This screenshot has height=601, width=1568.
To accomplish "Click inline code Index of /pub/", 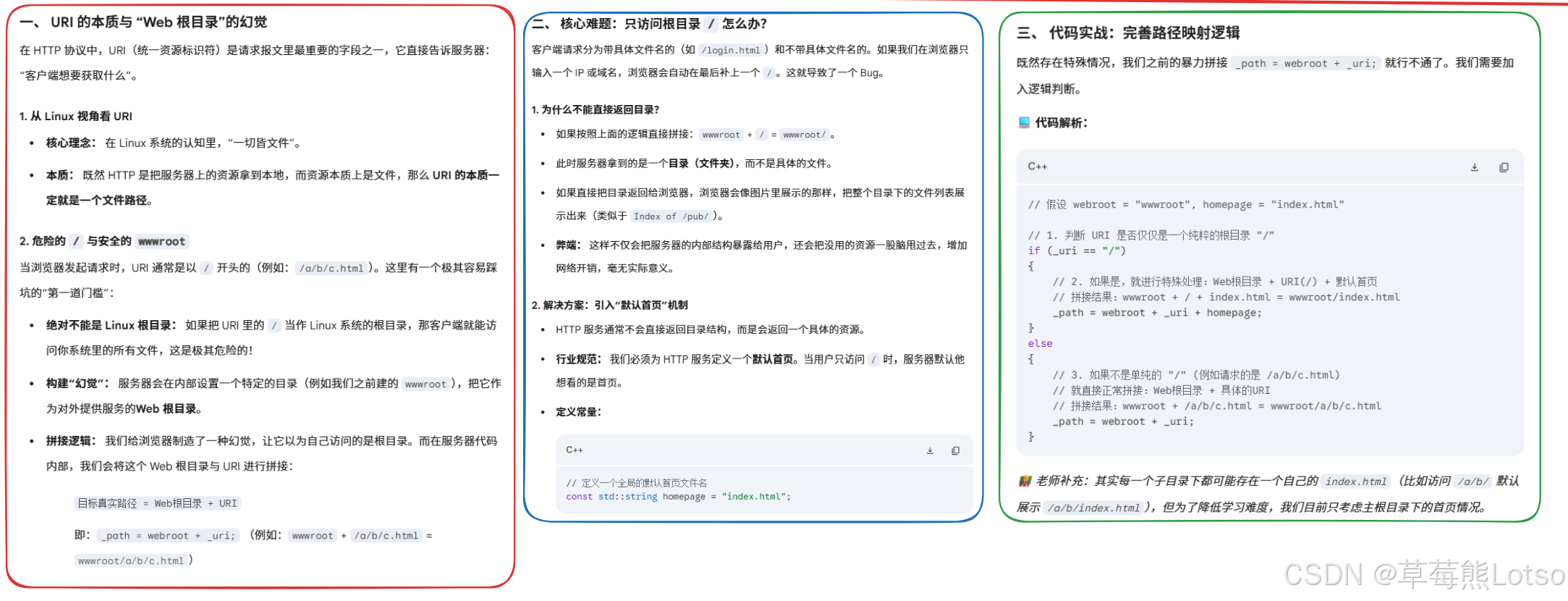I will point(671,216).
